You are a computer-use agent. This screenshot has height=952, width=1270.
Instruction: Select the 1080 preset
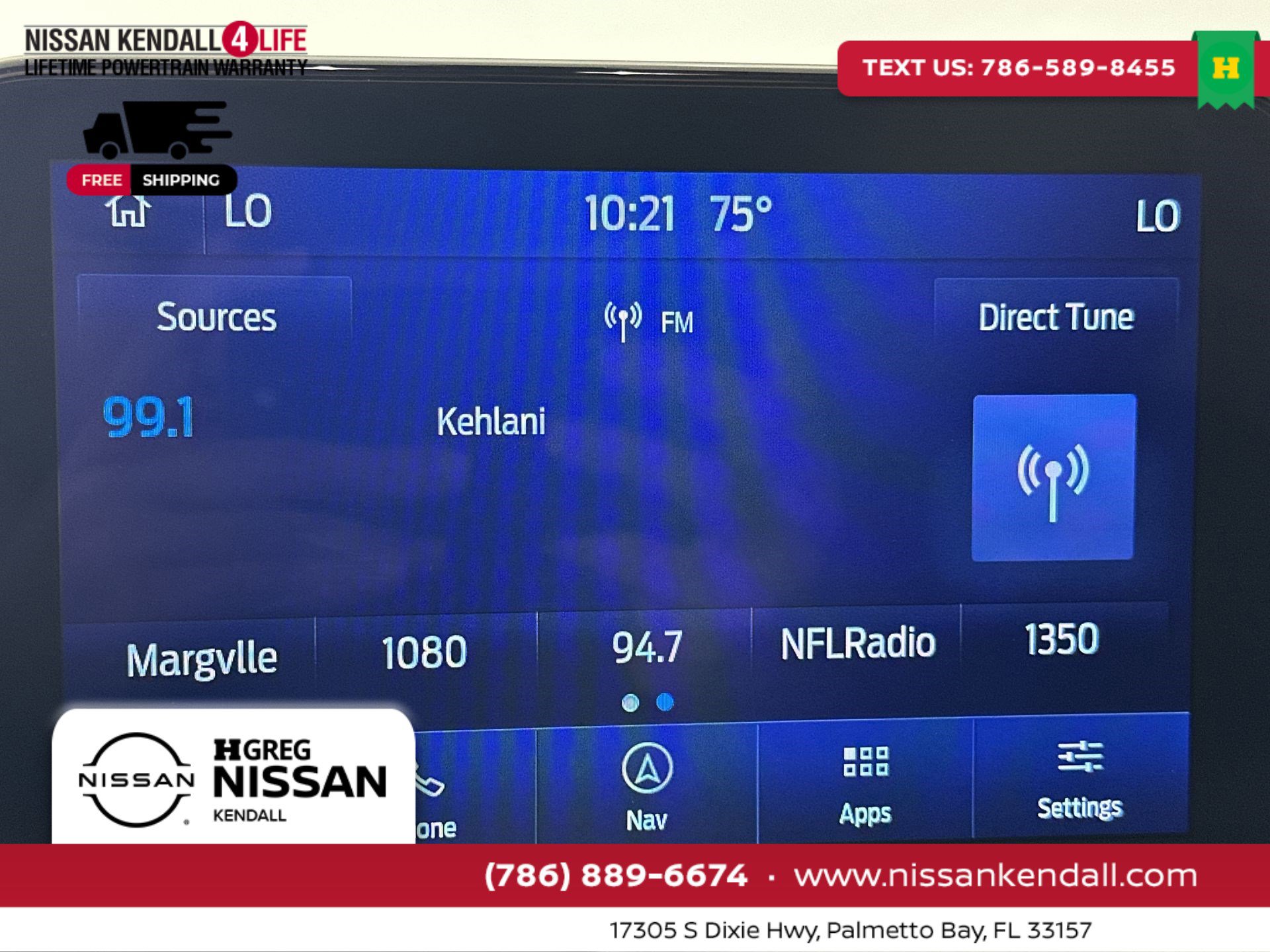point(424,653)
